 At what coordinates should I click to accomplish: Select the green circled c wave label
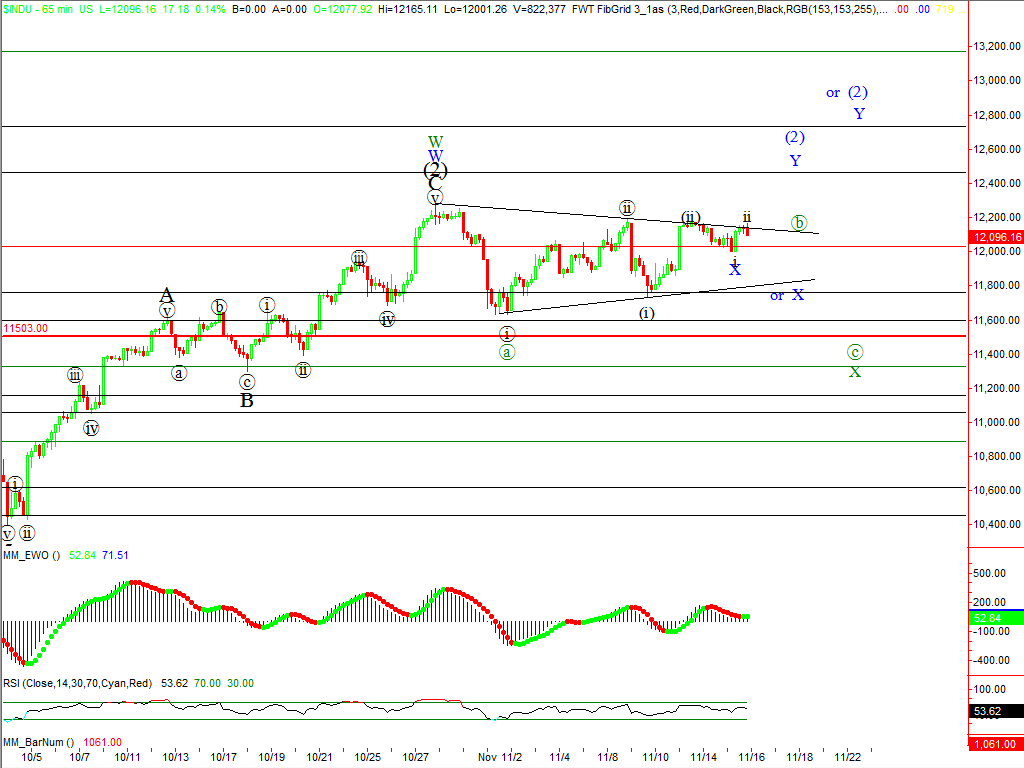coord(855,352)
